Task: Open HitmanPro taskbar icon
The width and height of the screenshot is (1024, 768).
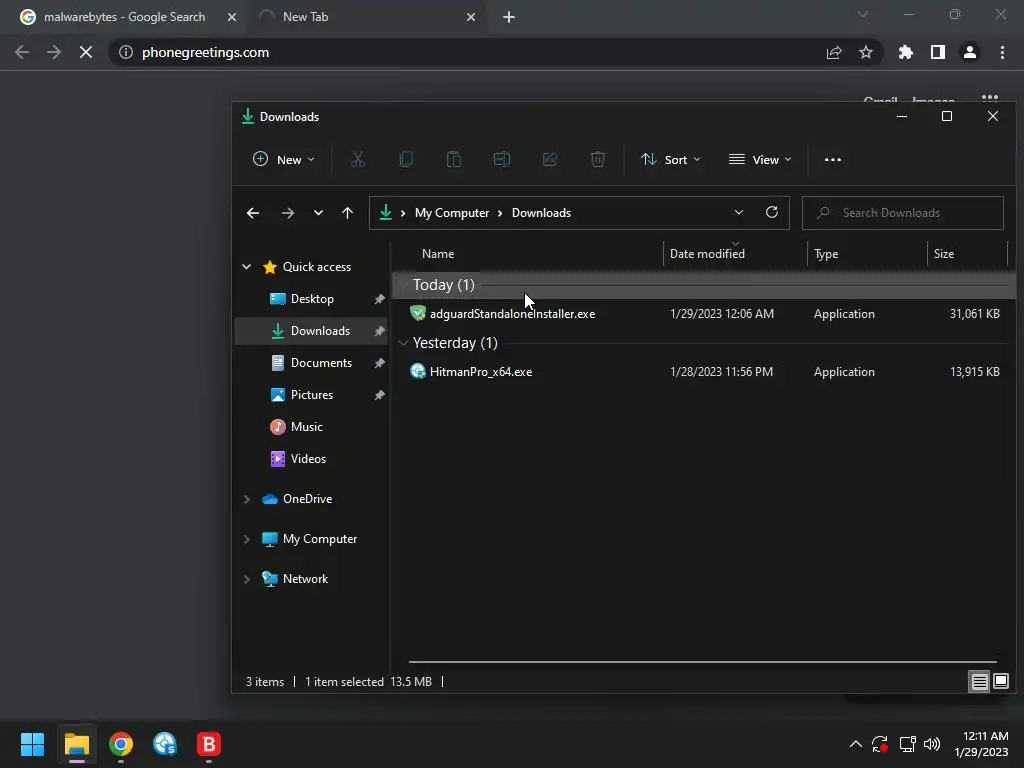Action: 165,744
